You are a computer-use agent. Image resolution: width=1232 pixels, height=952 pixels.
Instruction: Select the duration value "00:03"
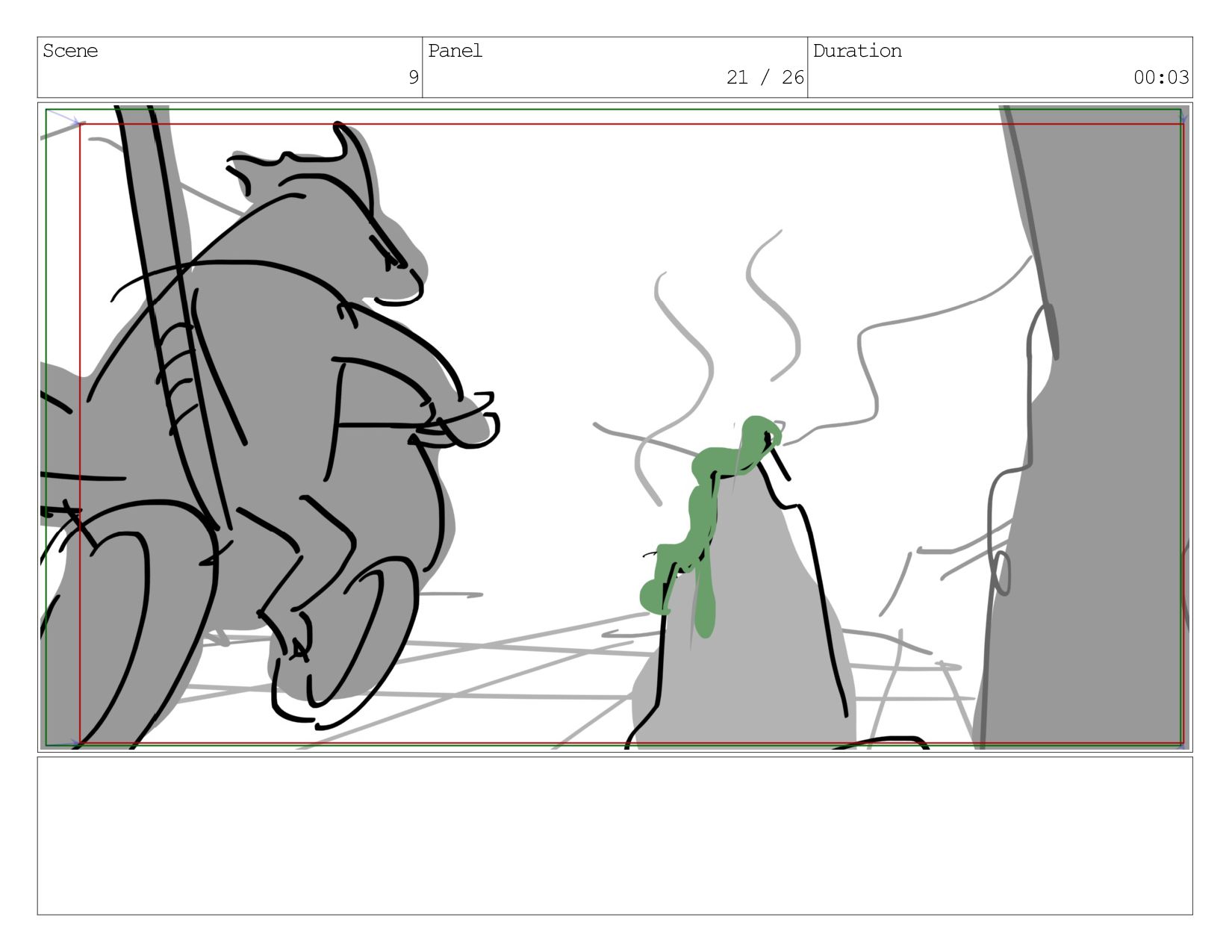coord(1161,77)
